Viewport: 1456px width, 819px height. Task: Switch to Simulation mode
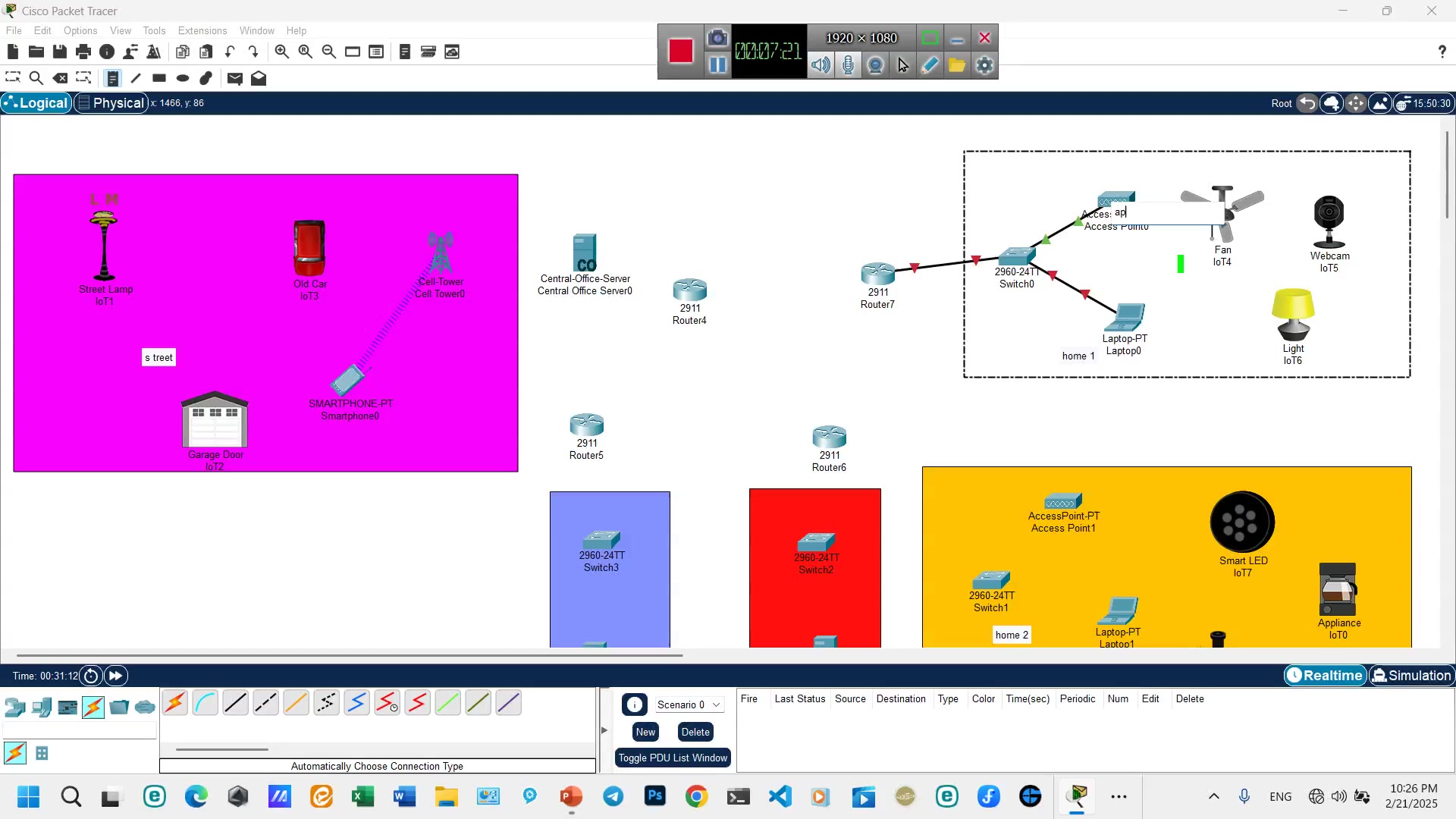pos(1411,676)
